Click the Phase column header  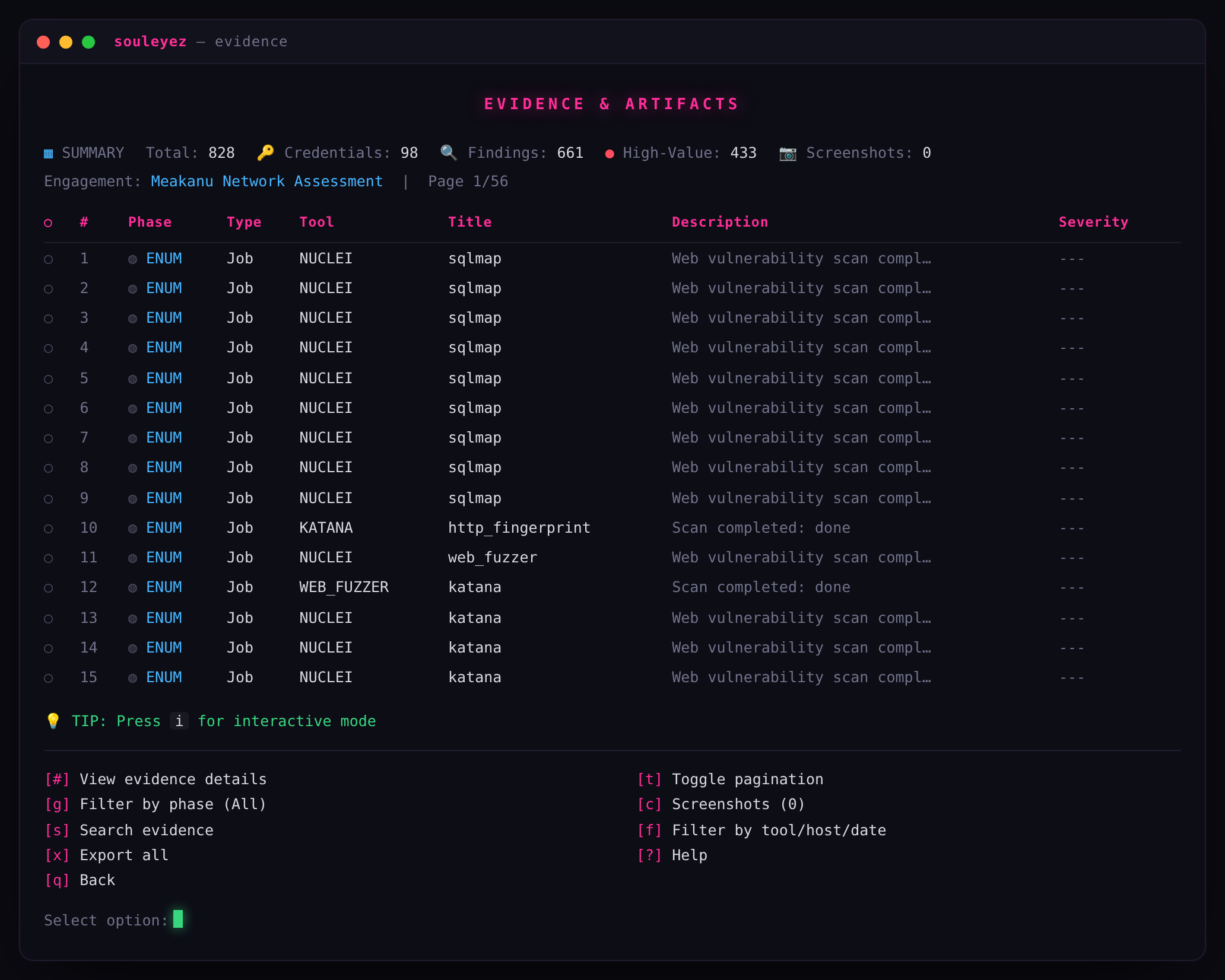(150, 222)
